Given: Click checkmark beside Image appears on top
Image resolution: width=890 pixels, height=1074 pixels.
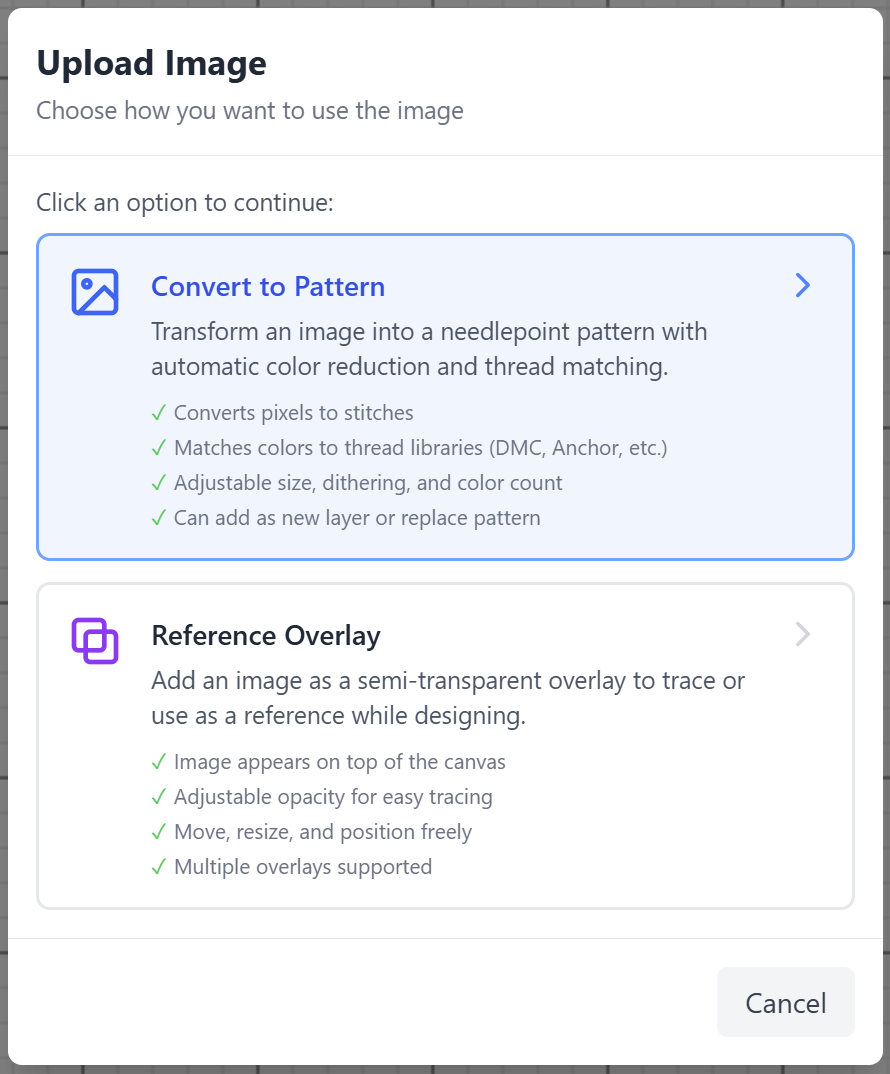Looking at the screenshot, I should point(158,762).
